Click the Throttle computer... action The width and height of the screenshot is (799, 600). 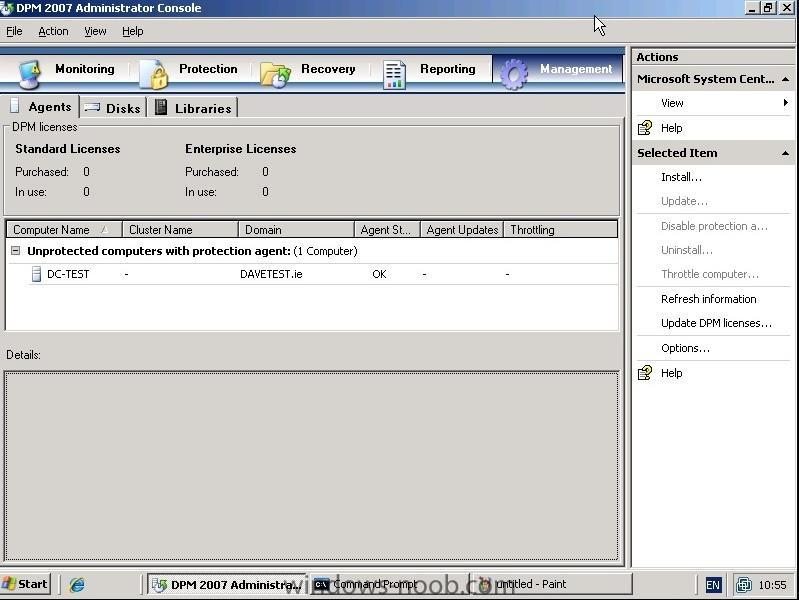coord(710,274)
